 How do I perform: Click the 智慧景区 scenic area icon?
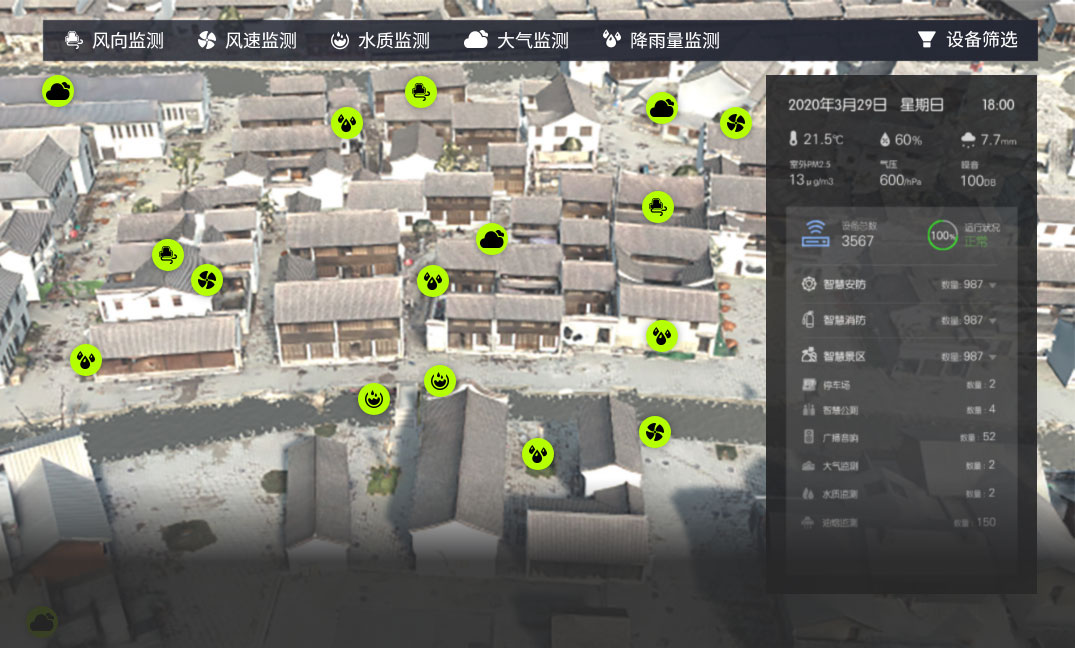click(x=809, y=355)
